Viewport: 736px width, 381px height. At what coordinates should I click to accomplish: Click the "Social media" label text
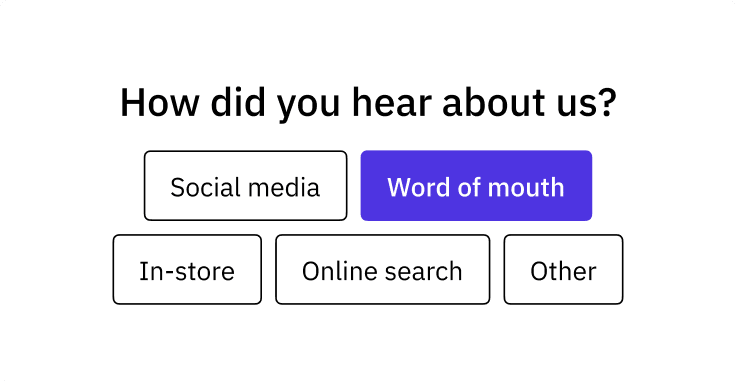coord(245,187)
